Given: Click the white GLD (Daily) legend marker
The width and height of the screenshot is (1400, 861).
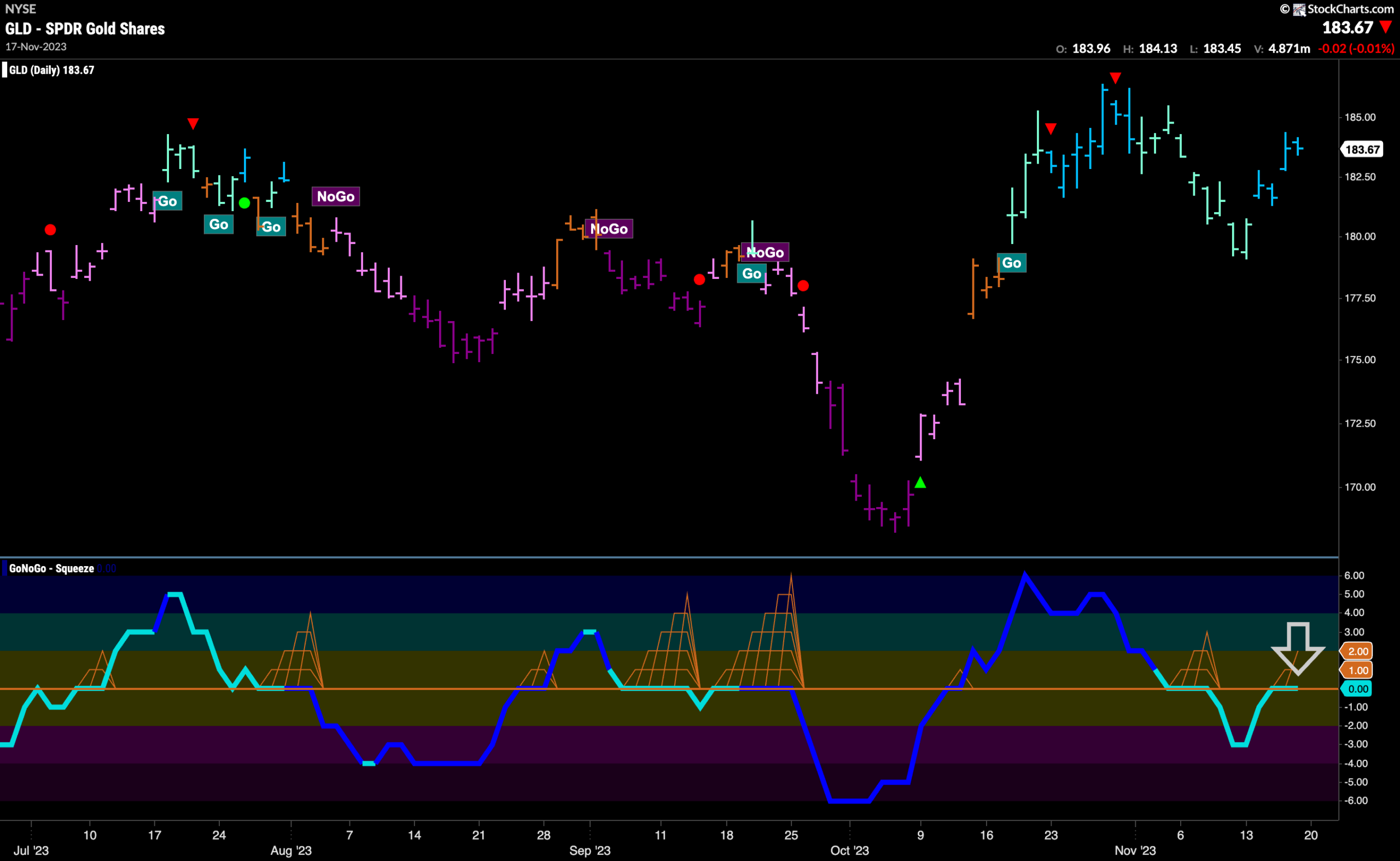Looking at the screenshot, I should (x=4, y=70).
